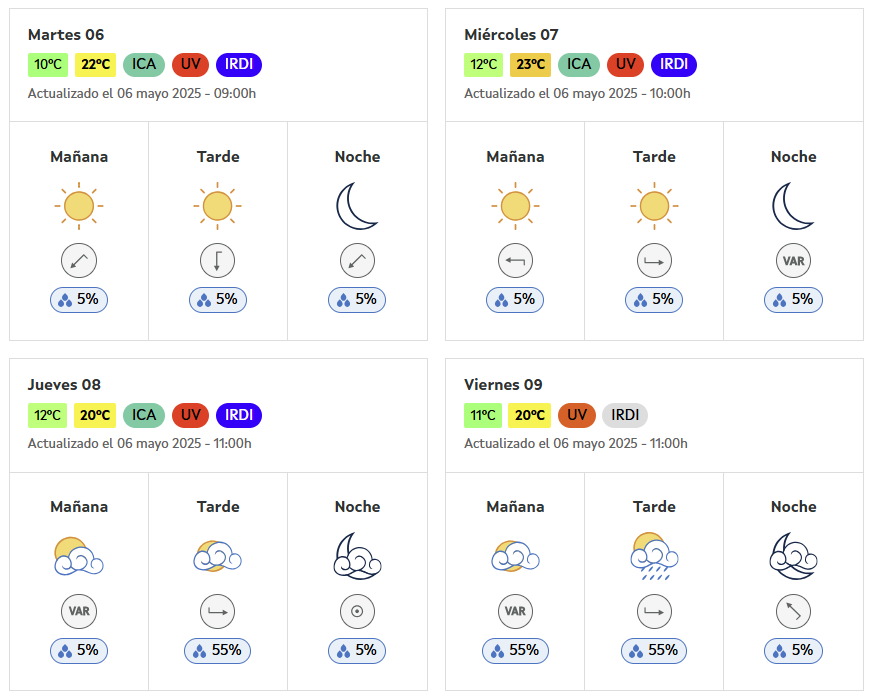Click the rainy cloud icon Viernes Tarde

tap(654, 556)
